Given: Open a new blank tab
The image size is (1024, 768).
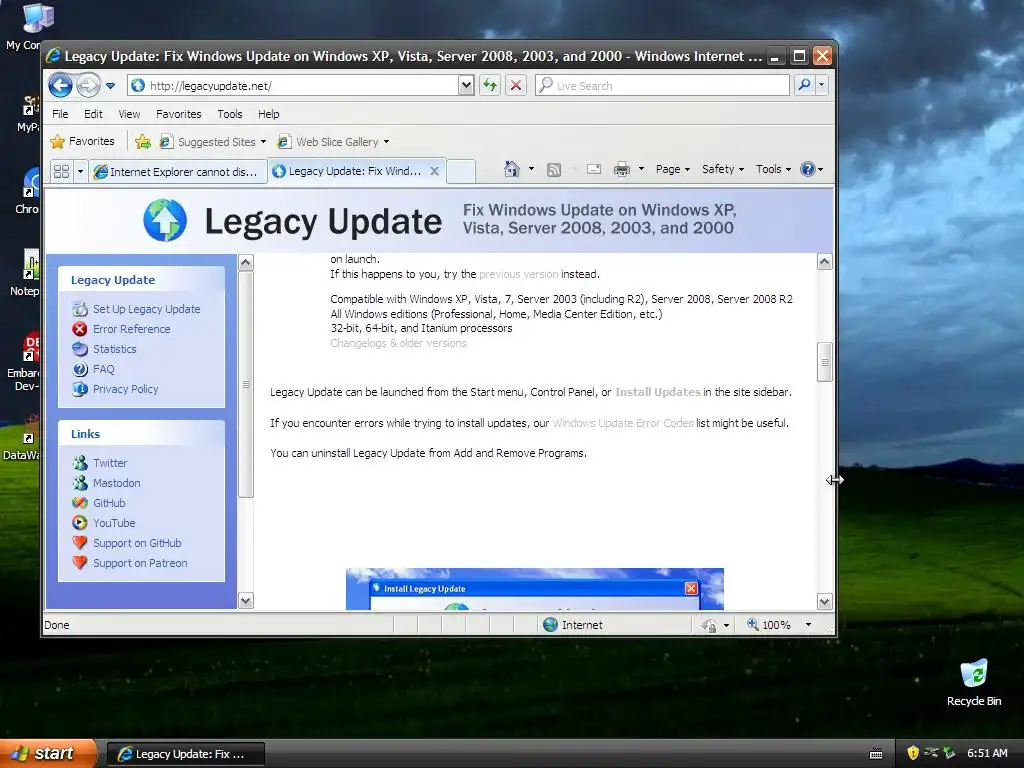Looking at the screenshot, I should 461,171.
